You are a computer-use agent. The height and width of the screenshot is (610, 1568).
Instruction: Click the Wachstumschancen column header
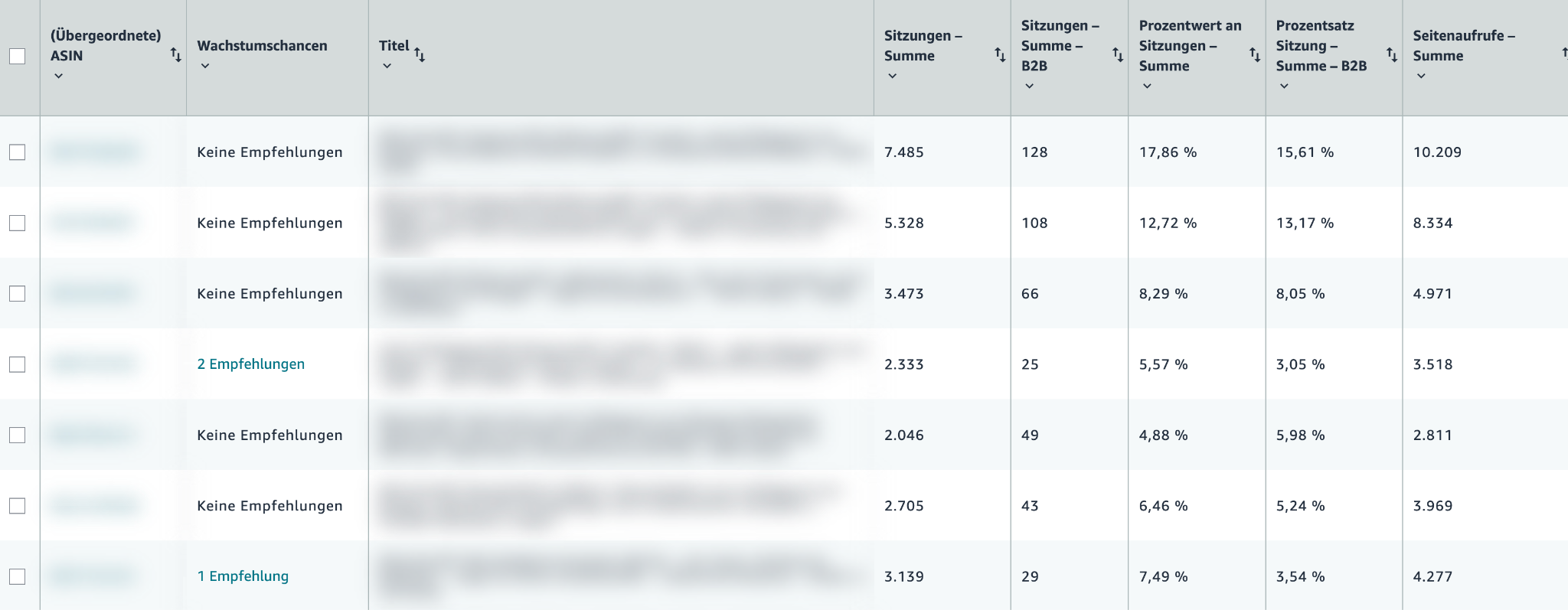262,46
